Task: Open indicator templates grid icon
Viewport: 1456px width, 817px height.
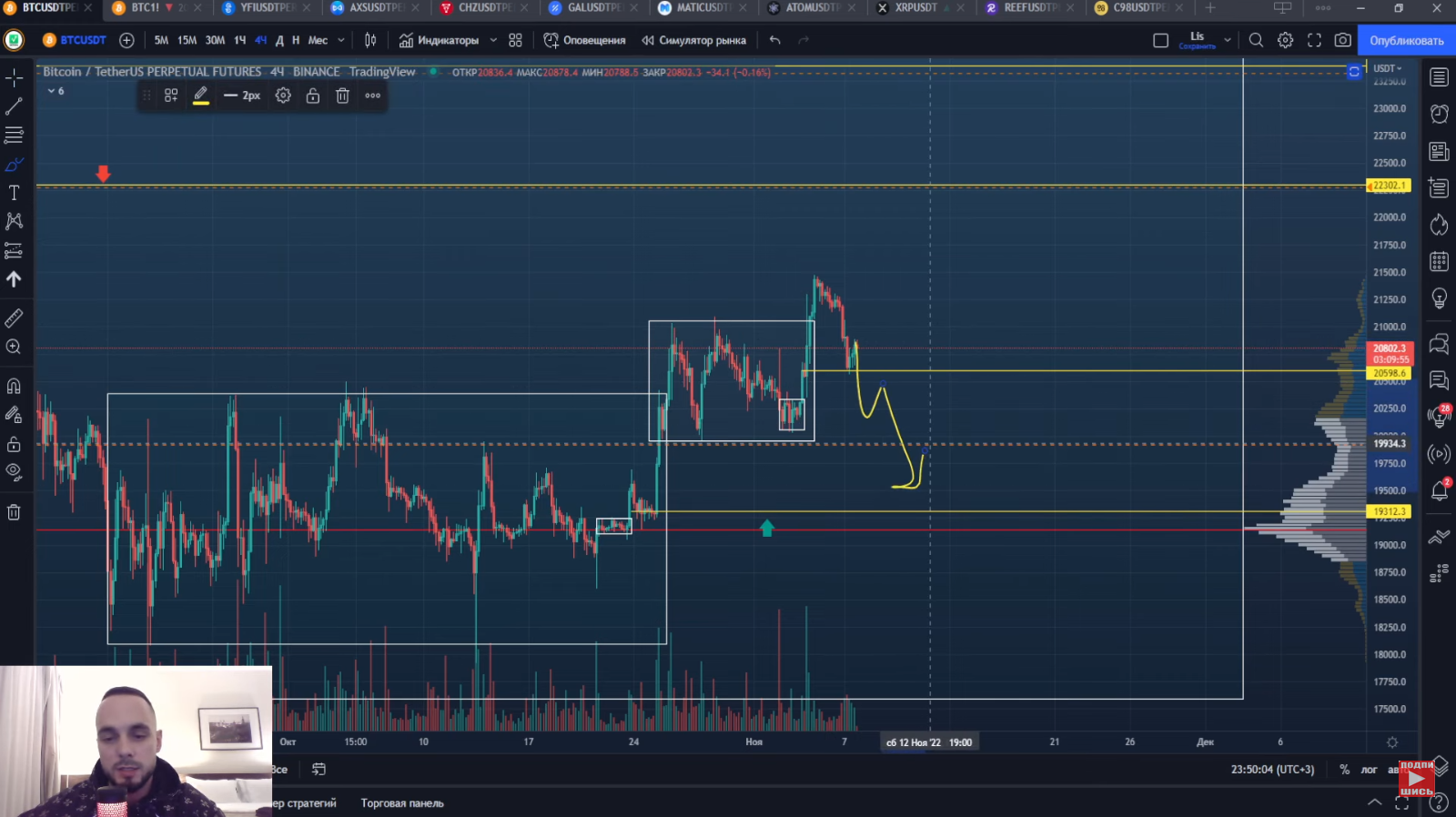Action: (515, 40)
